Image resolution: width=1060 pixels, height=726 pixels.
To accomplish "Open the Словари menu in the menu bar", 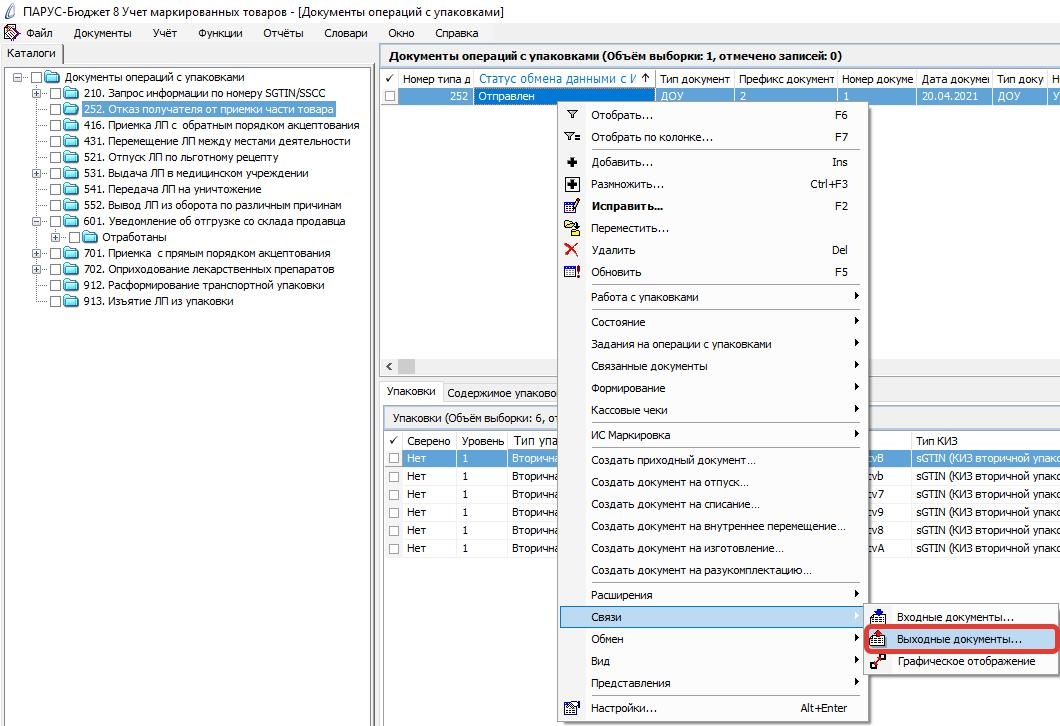I will [345, 33].
